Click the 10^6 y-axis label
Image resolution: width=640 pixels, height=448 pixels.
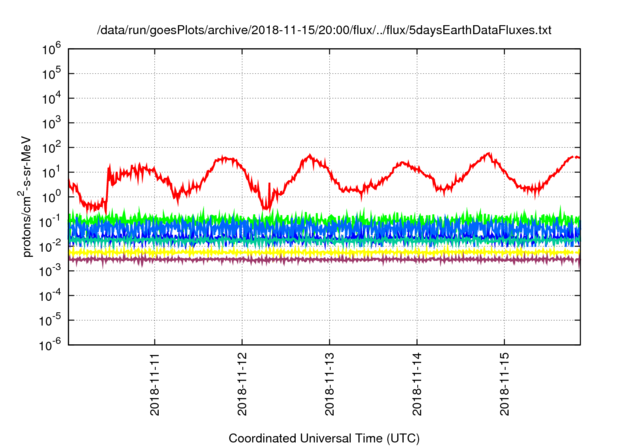click(x=51, y=49)
